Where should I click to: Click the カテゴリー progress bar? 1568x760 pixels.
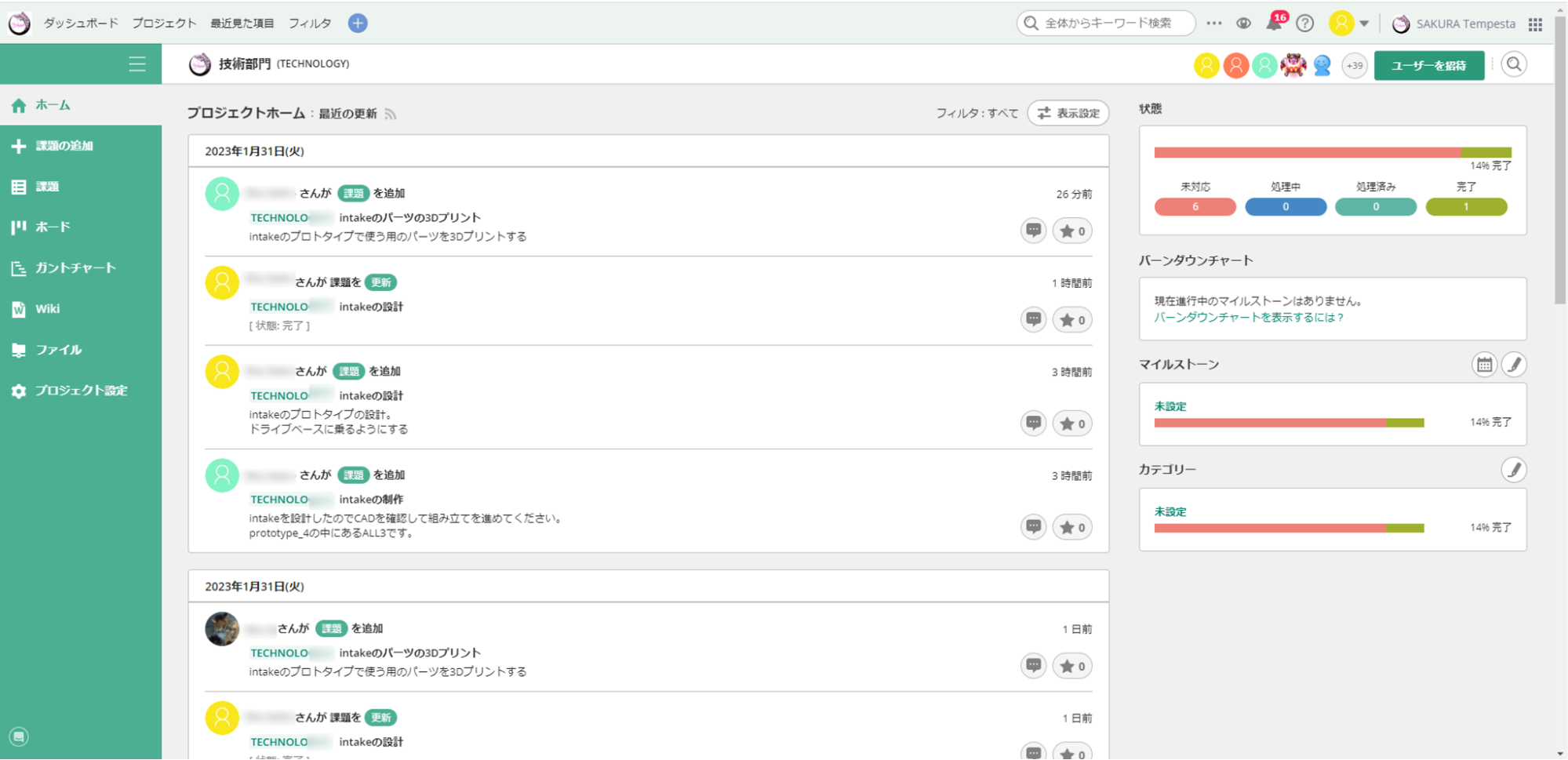coord(1289,528)
